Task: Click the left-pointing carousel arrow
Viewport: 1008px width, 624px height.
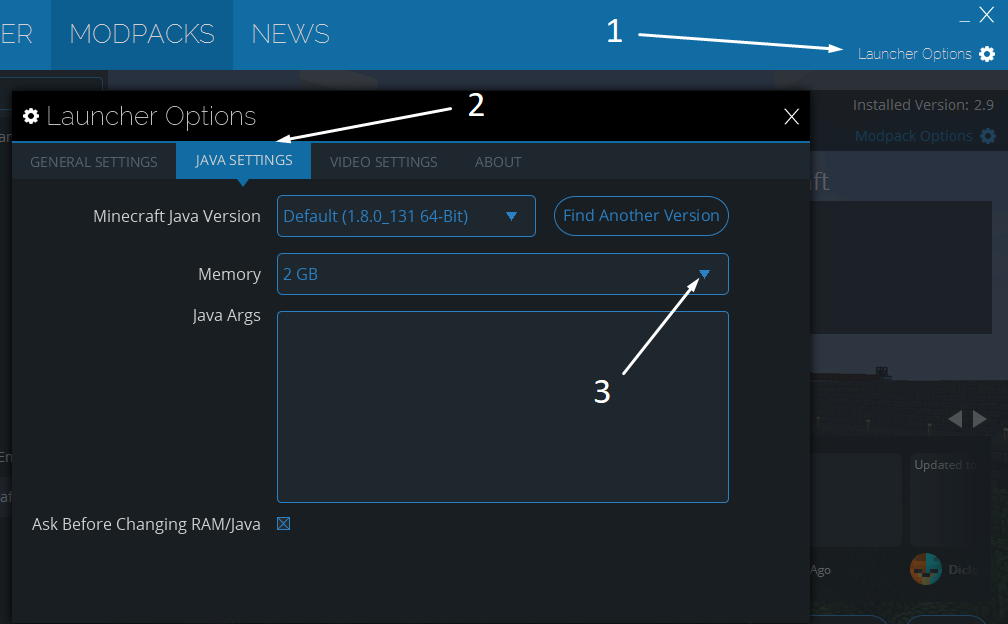Action: [x=956, y=419]
